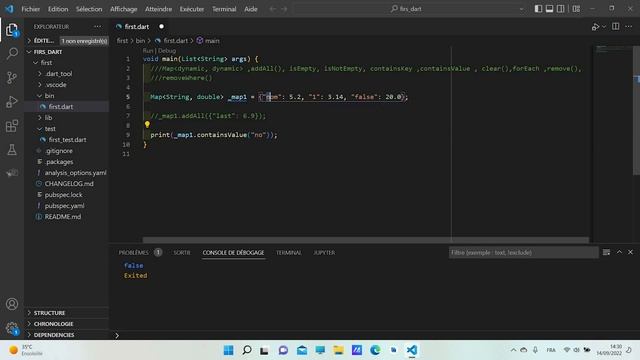This screenshot has height=360, width=640.
Task: Click the horizontal scrollbar of the editor
Action: tap(366, 240)
